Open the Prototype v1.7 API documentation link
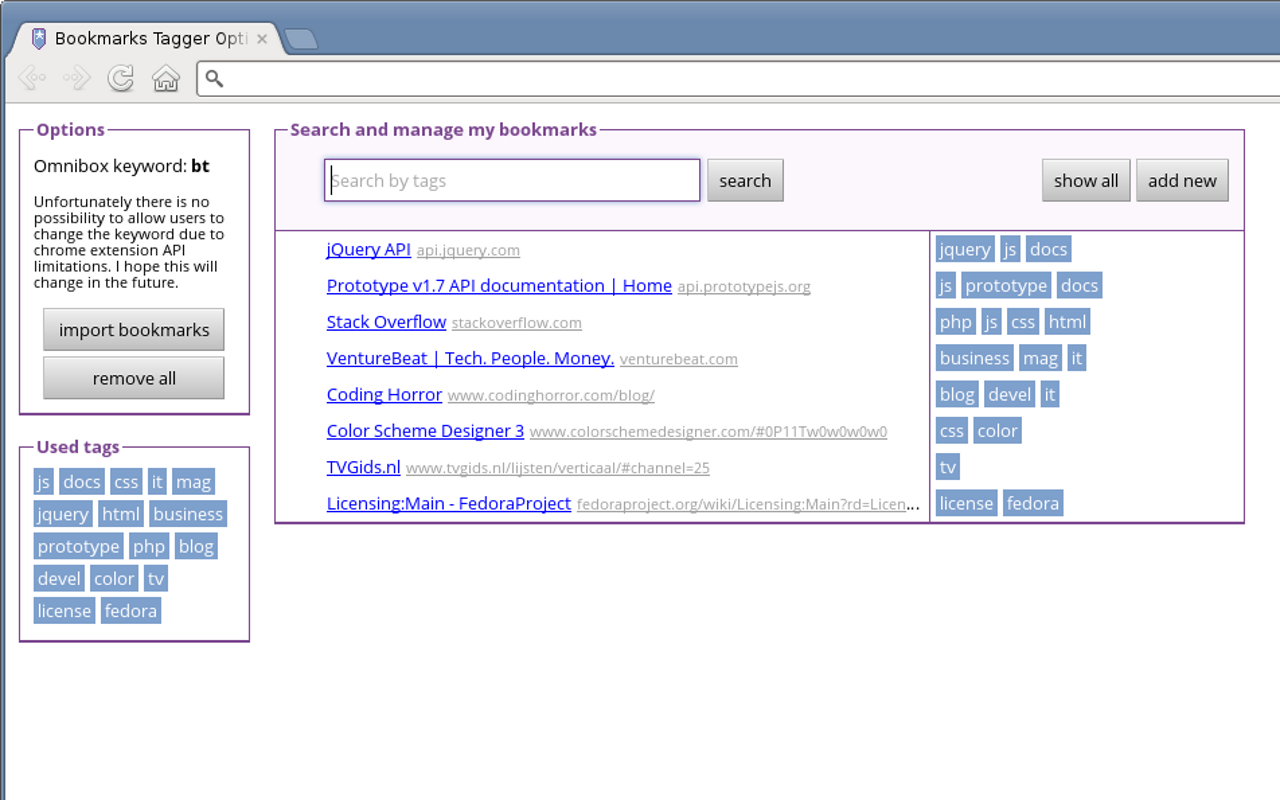Viewport: 1280px width, 800px height. pyautogui.click(x=499, y=286)
